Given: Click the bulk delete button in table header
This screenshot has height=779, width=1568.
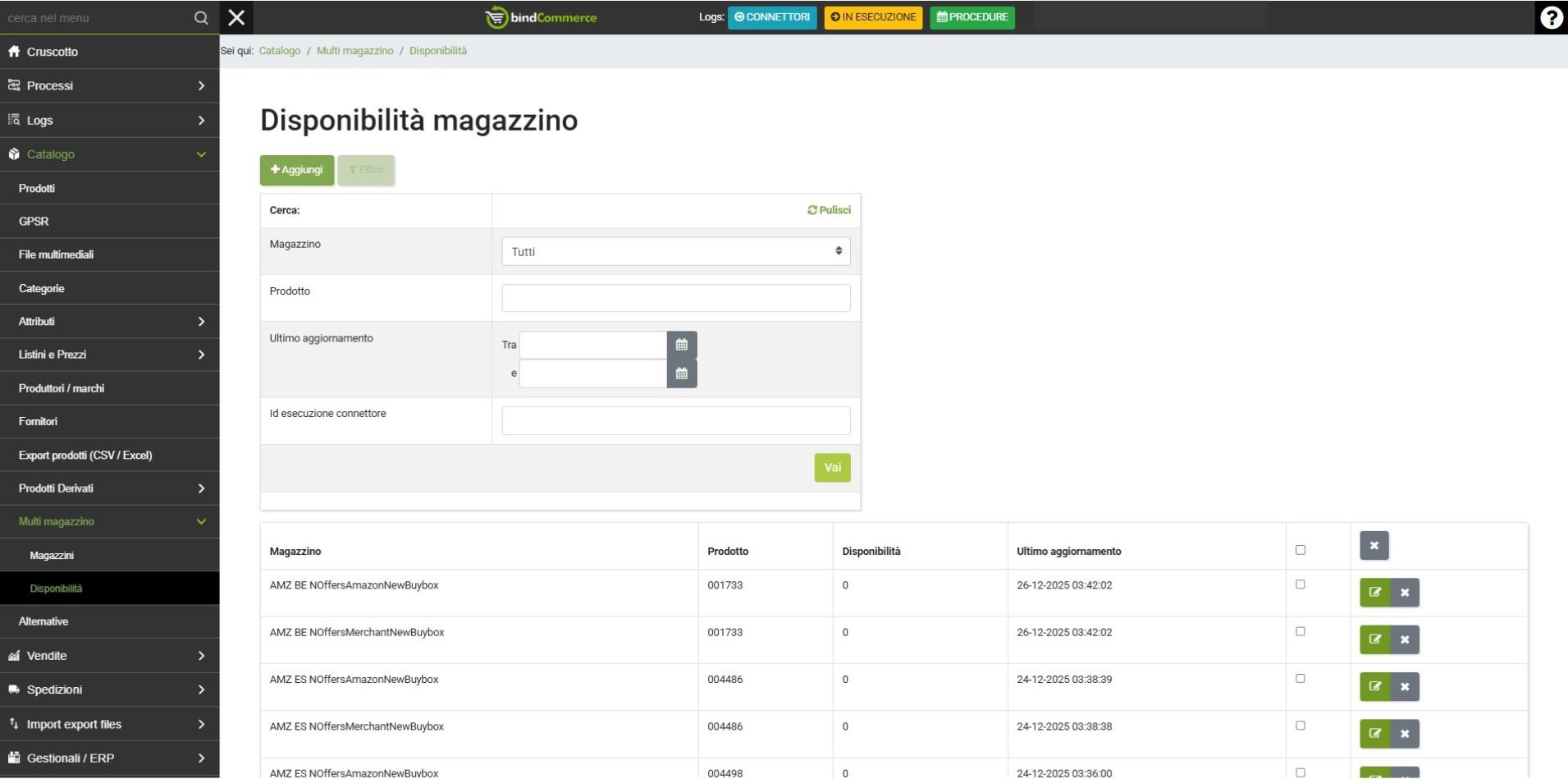Looking at the screenshot, I should pyautogui.click(x=1374, y=546).
